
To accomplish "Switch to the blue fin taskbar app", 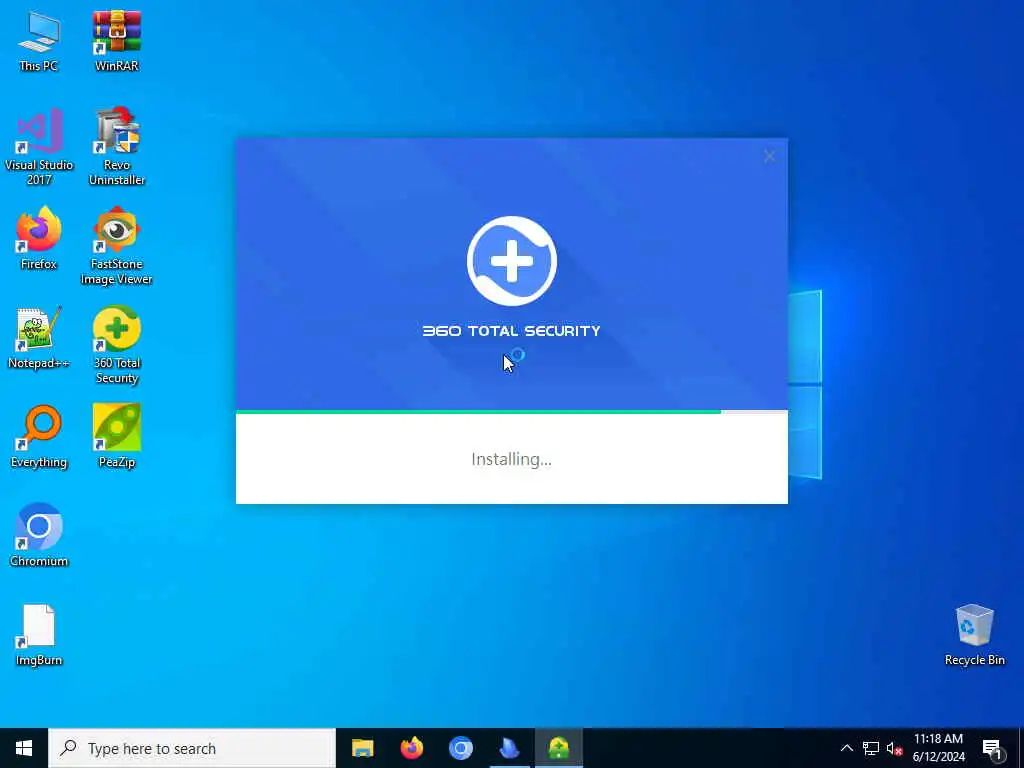I will pos(509,748).
